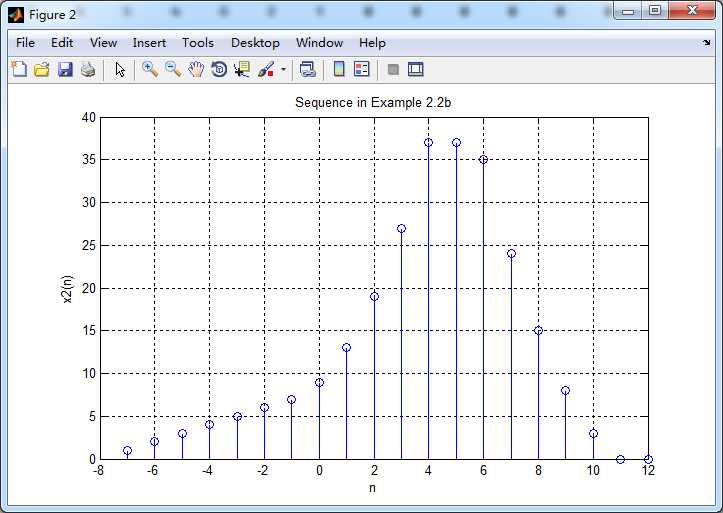The width and height of the screenshot is (723, 513).
Task: Open the Desktop menu
Action: [255, 43]
